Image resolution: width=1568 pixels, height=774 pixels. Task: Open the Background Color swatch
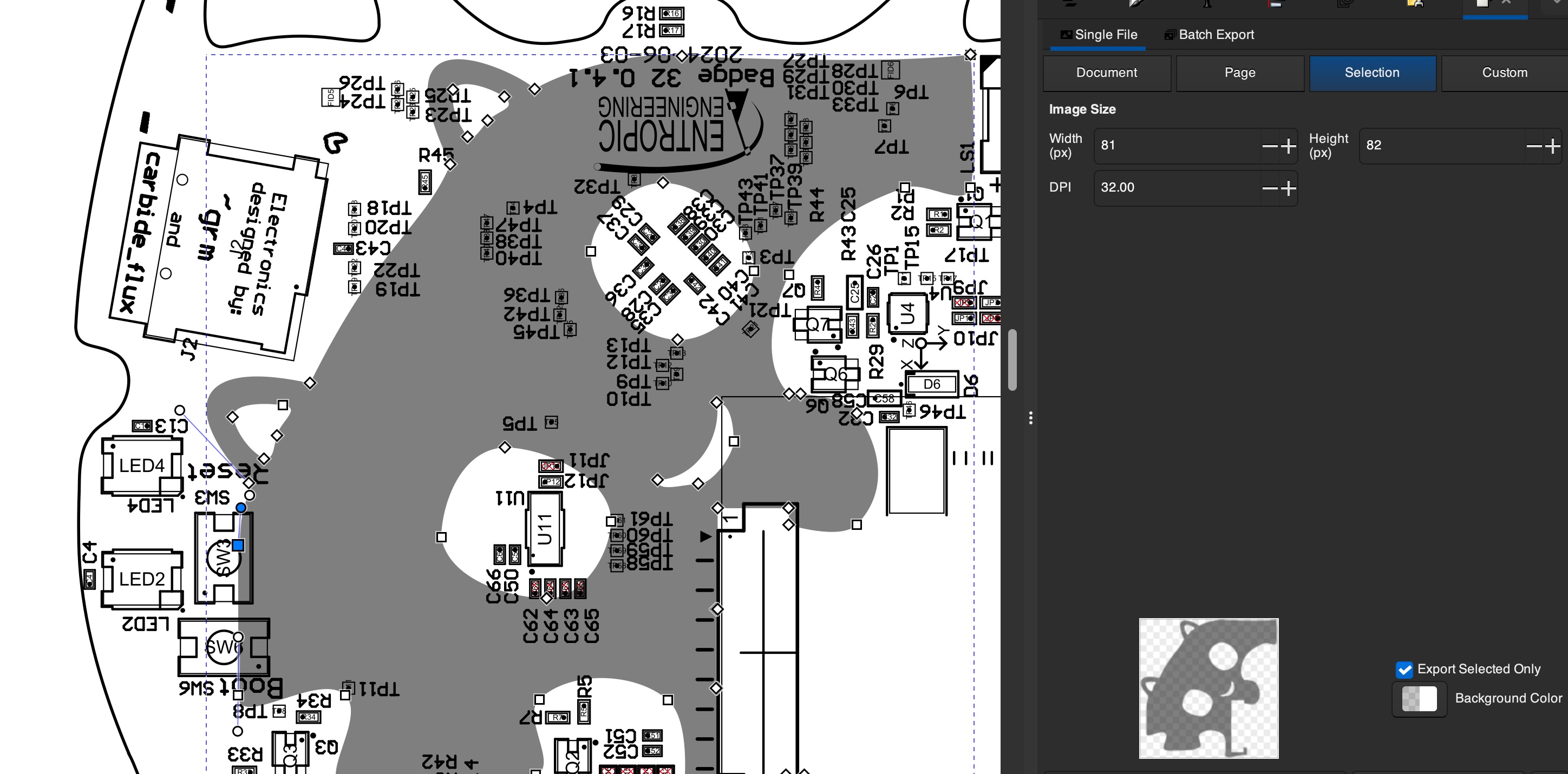tap(1419, 699)
